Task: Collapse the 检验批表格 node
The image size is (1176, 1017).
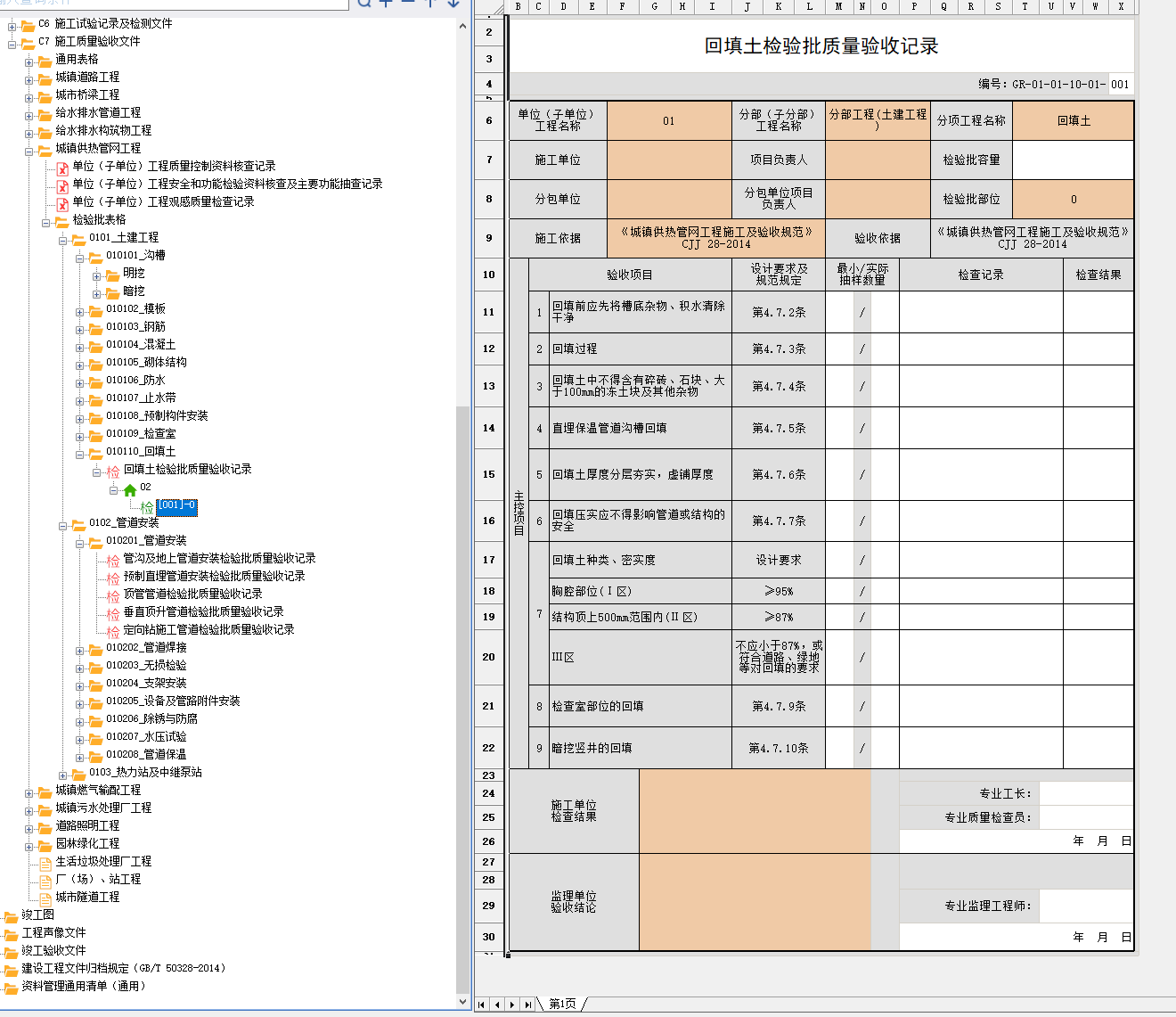Action: click(46, 223)
